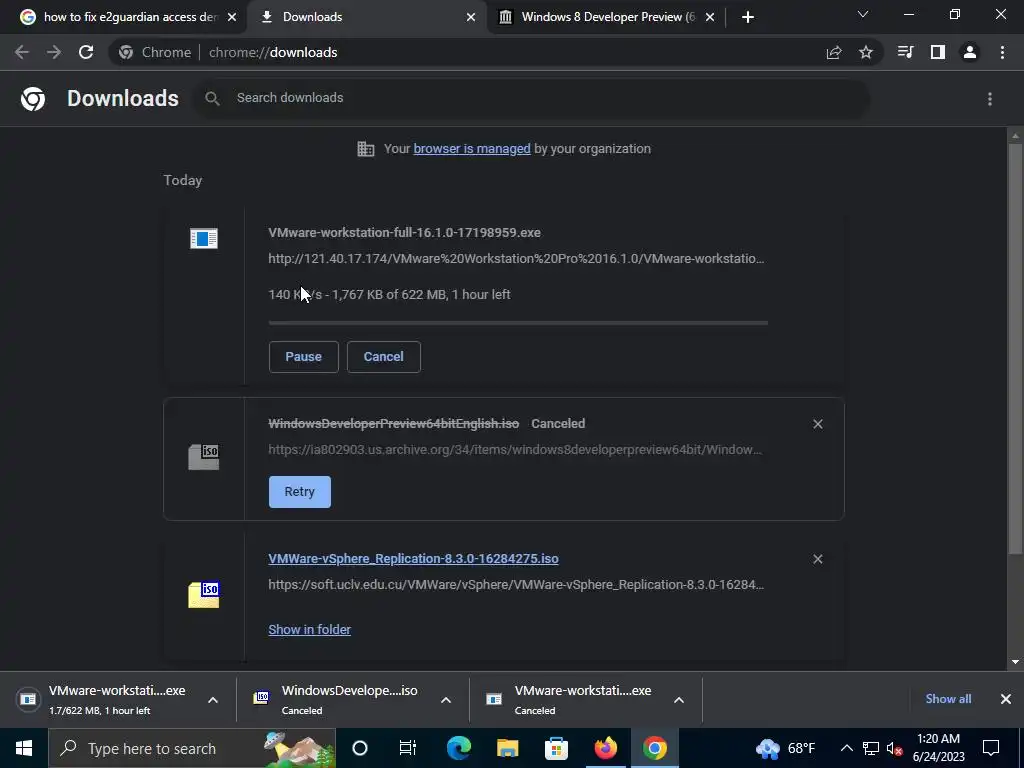Click the share page icon in address bar
Viewport: 1024px width, 768px height.
click(834, 53)
